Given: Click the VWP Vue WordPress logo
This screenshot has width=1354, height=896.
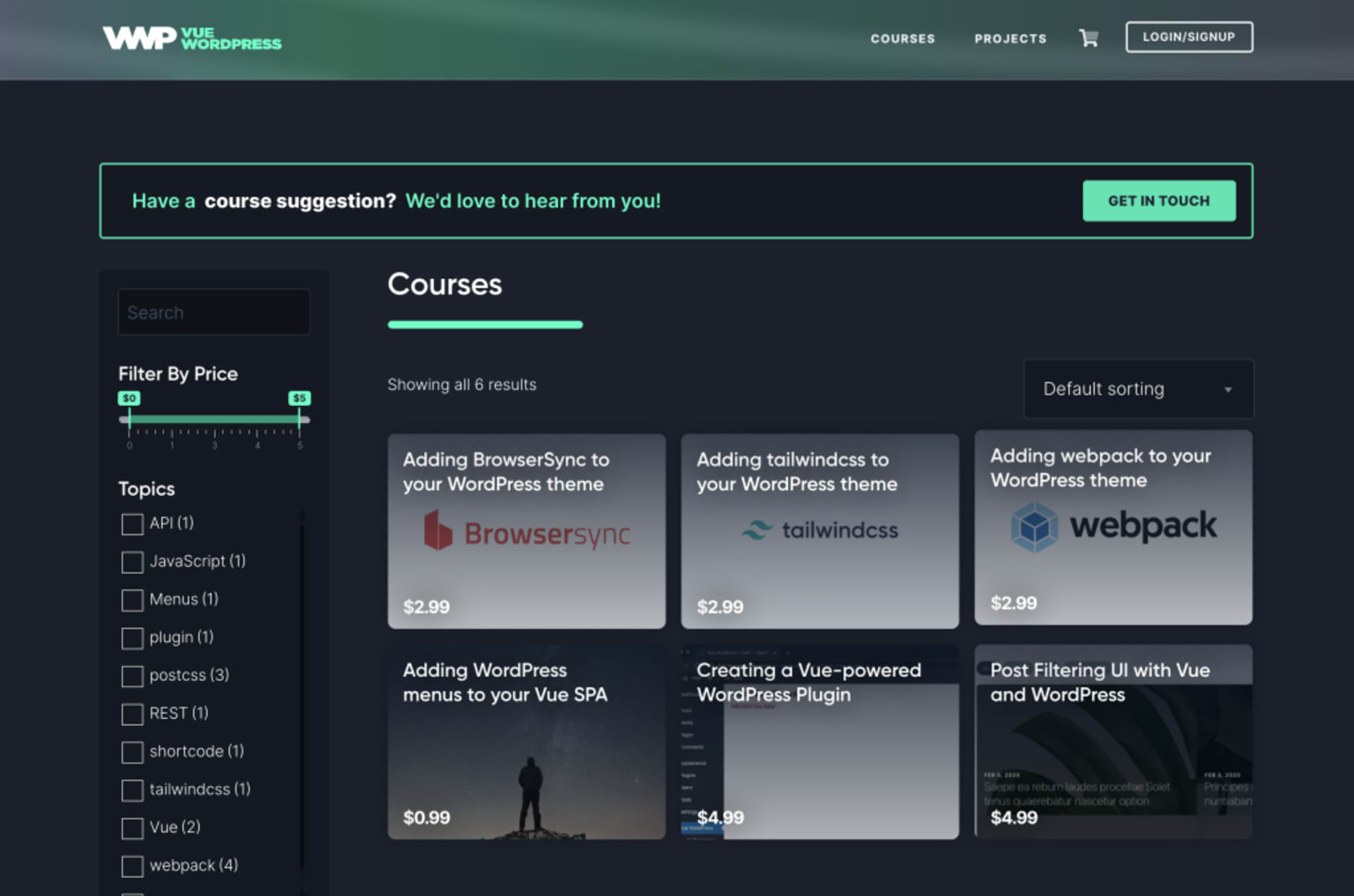Looking at the screenshot, I should (x=192, y=39).
